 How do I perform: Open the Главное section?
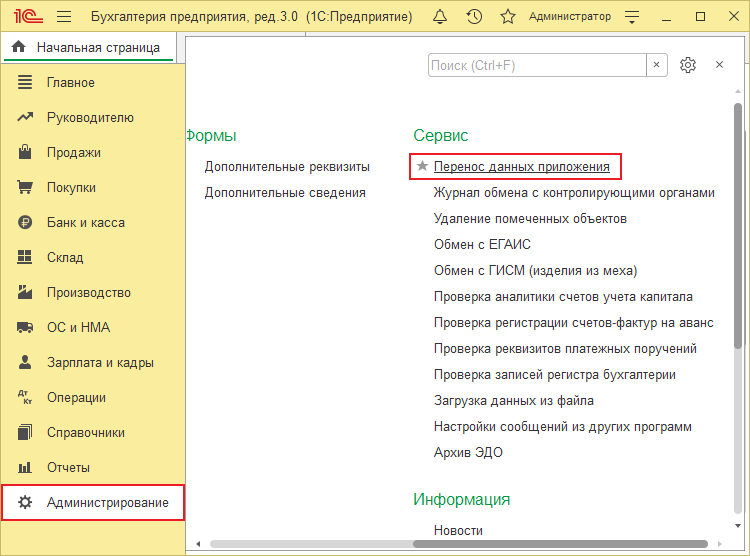point(71,83)
